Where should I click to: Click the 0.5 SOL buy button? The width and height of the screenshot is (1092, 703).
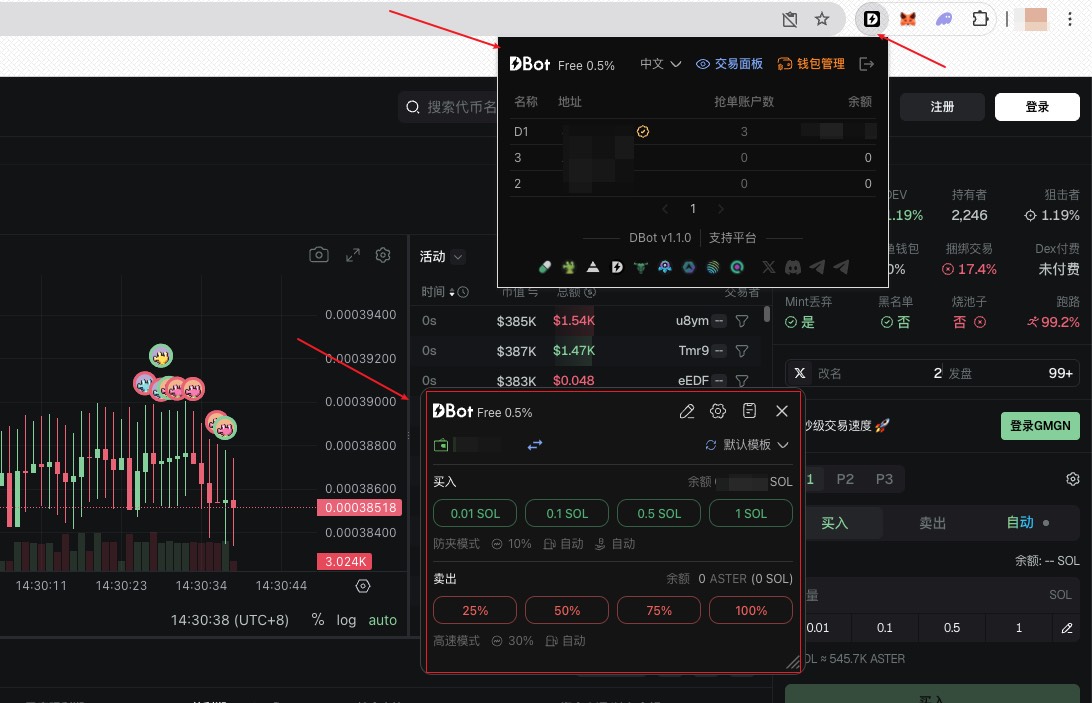(659, 514)
